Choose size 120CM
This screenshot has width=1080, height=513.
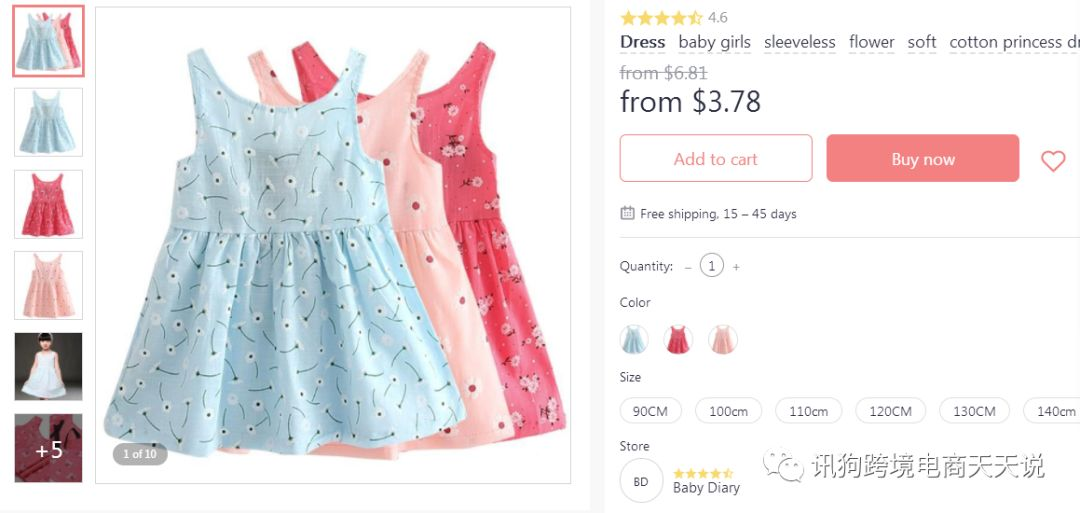891,411
